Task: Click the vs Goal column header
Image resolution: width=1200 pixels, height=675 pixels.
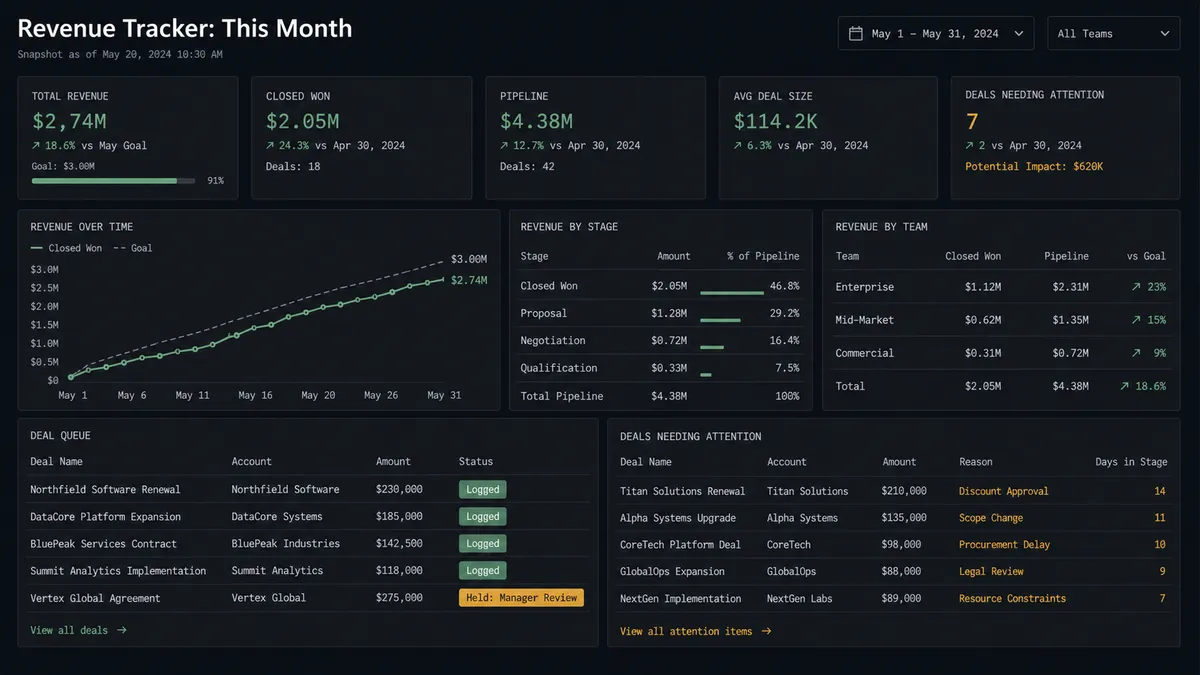Action: pos(1146,256)
